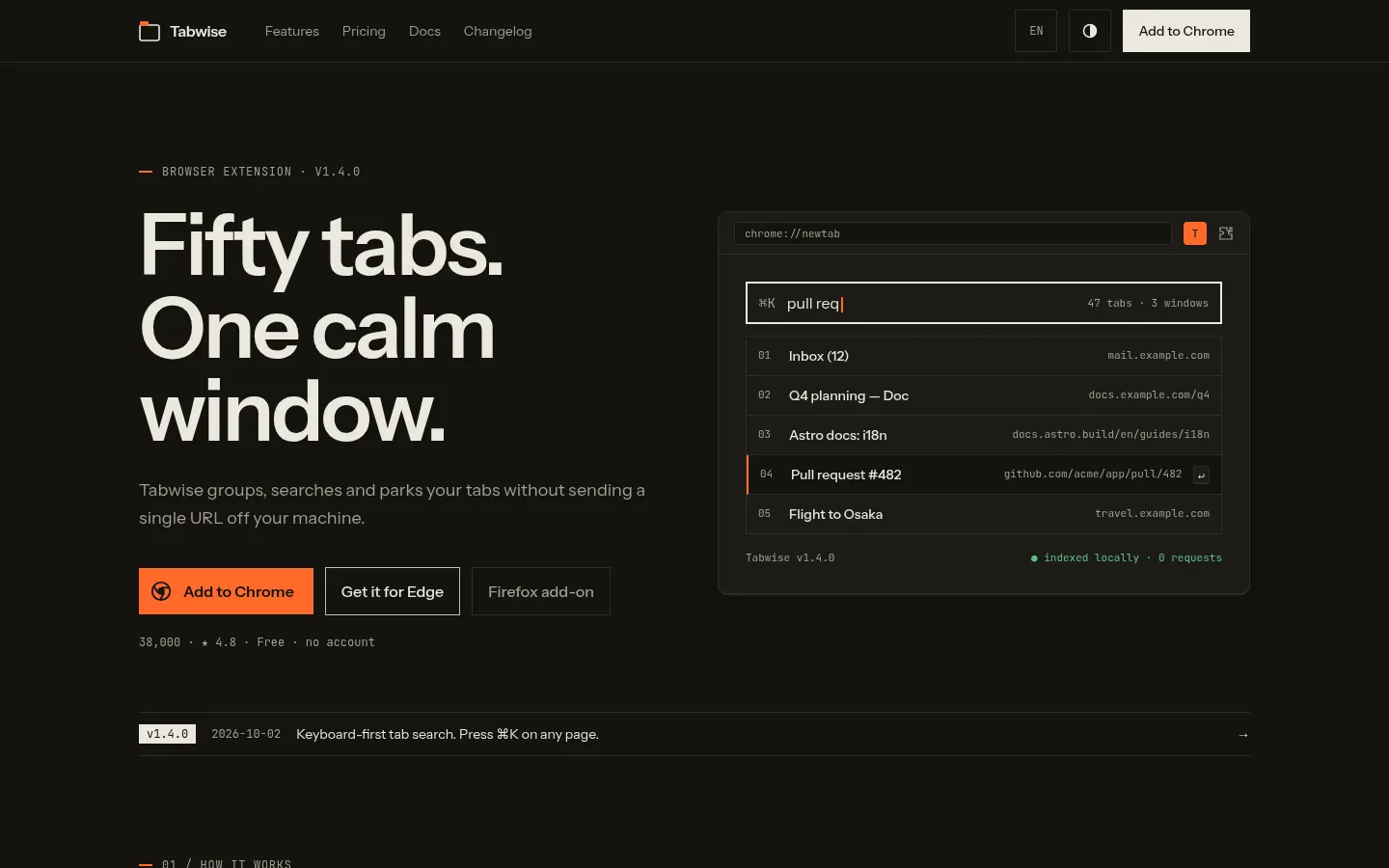Focus the pull req search field

984,303
